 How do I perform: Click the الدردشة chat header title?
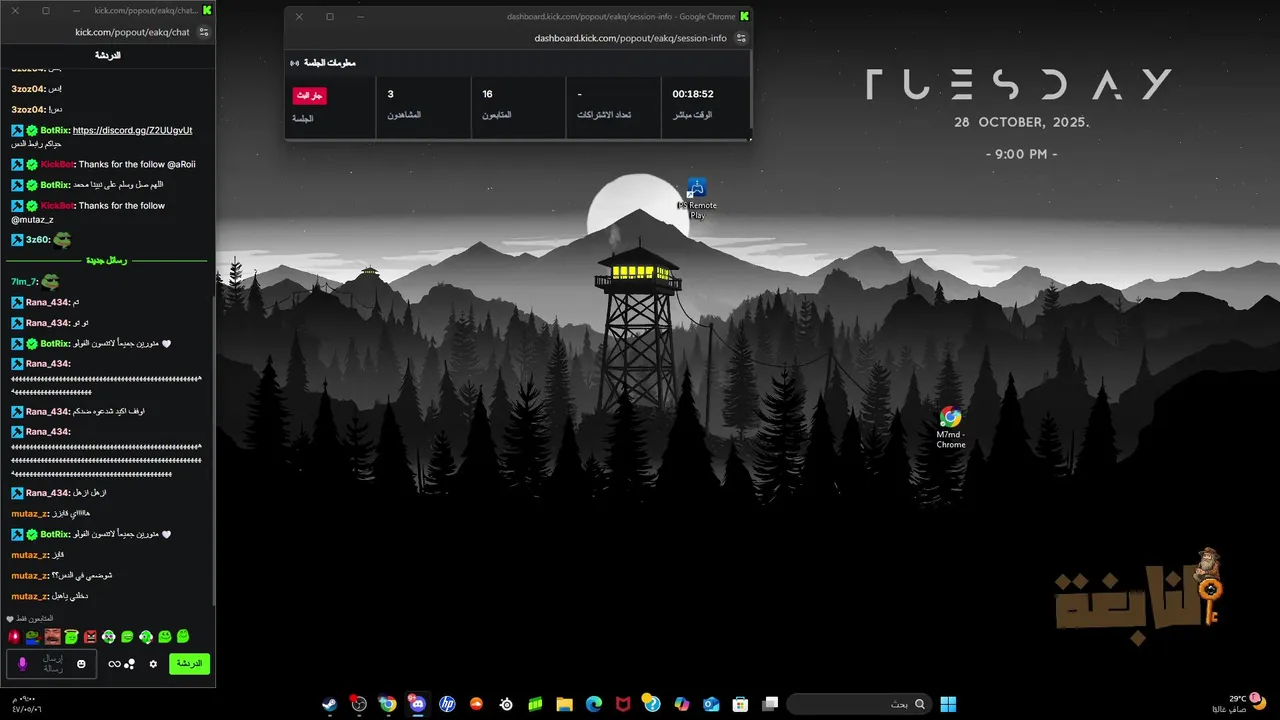coord(108,55)
